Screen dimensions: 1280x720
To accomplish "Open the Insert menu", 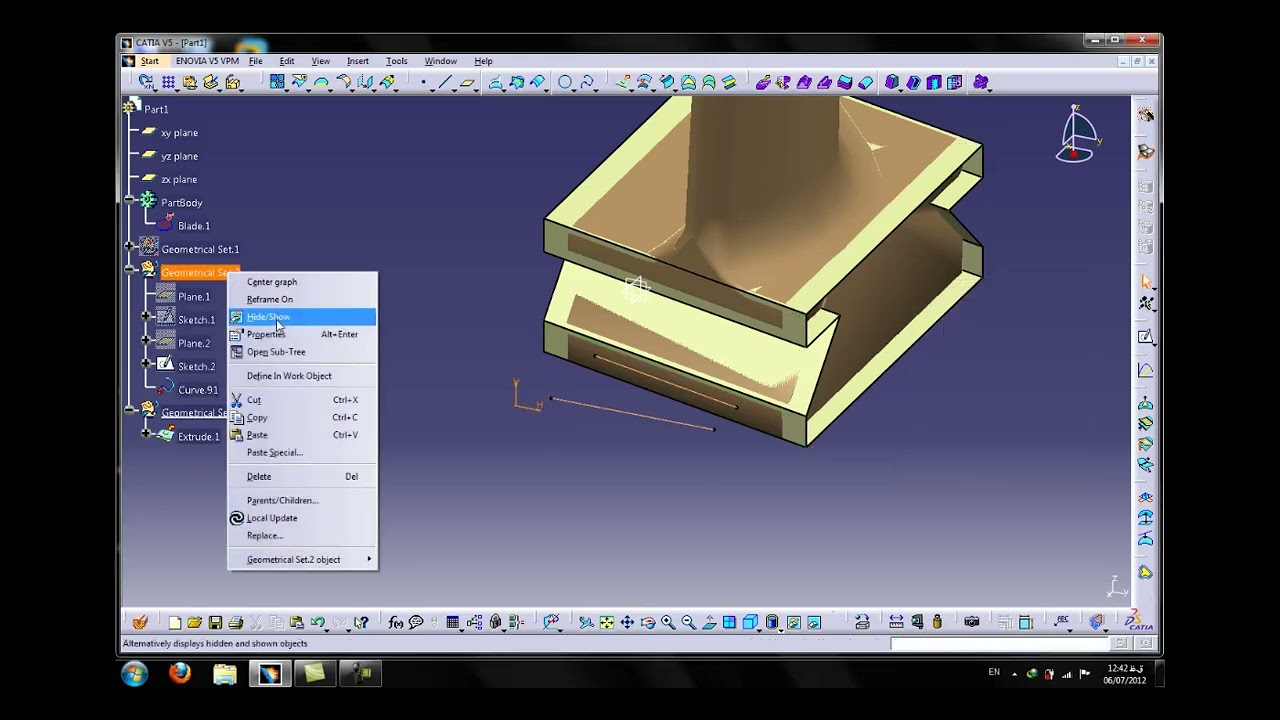I will [x=357, y=61].
